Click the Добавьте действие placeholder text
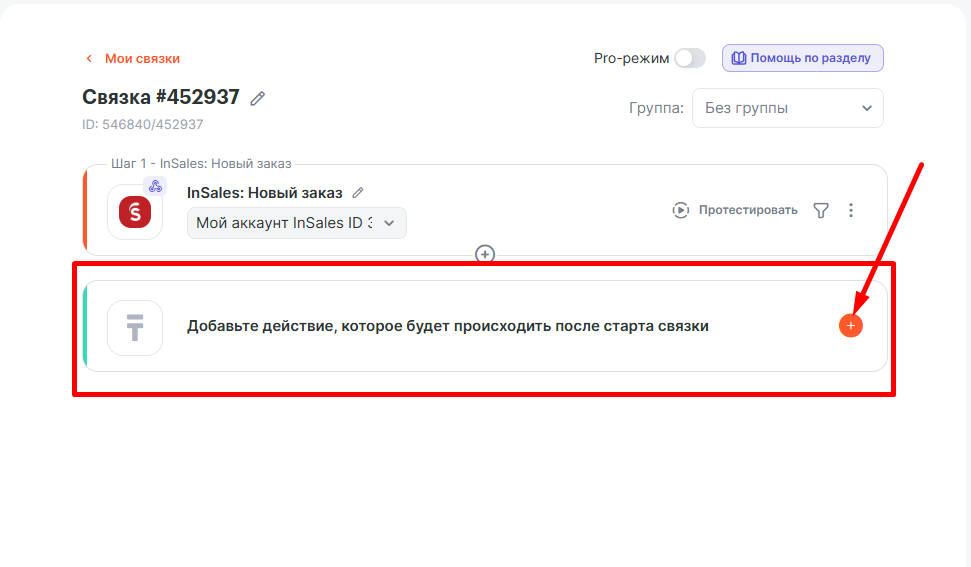Viewport: 971px width, 567px height. 447,326
